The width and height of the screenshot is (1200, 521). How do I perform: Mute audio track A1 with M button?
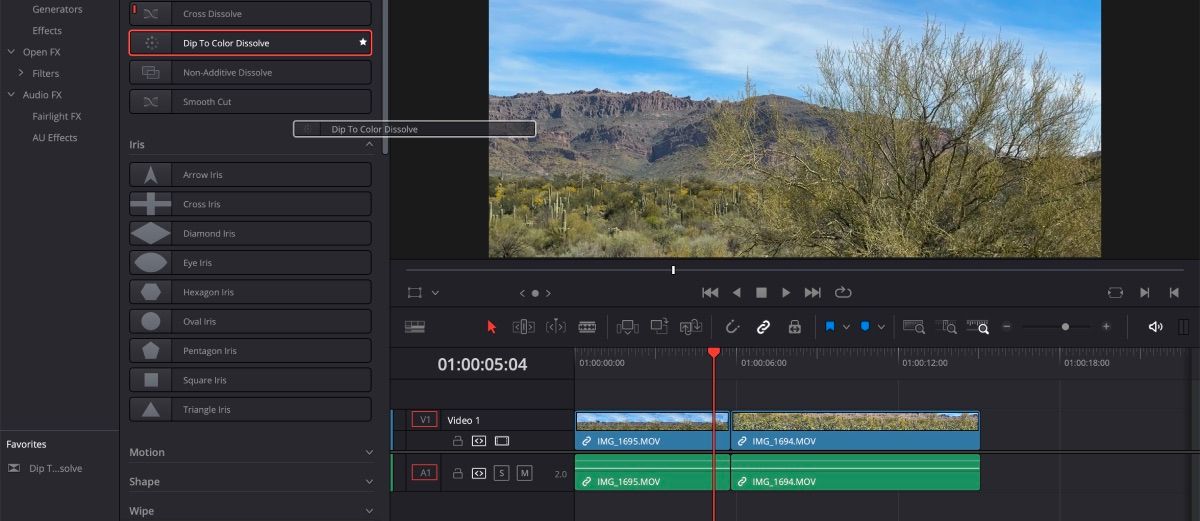(x=524, y=473)
